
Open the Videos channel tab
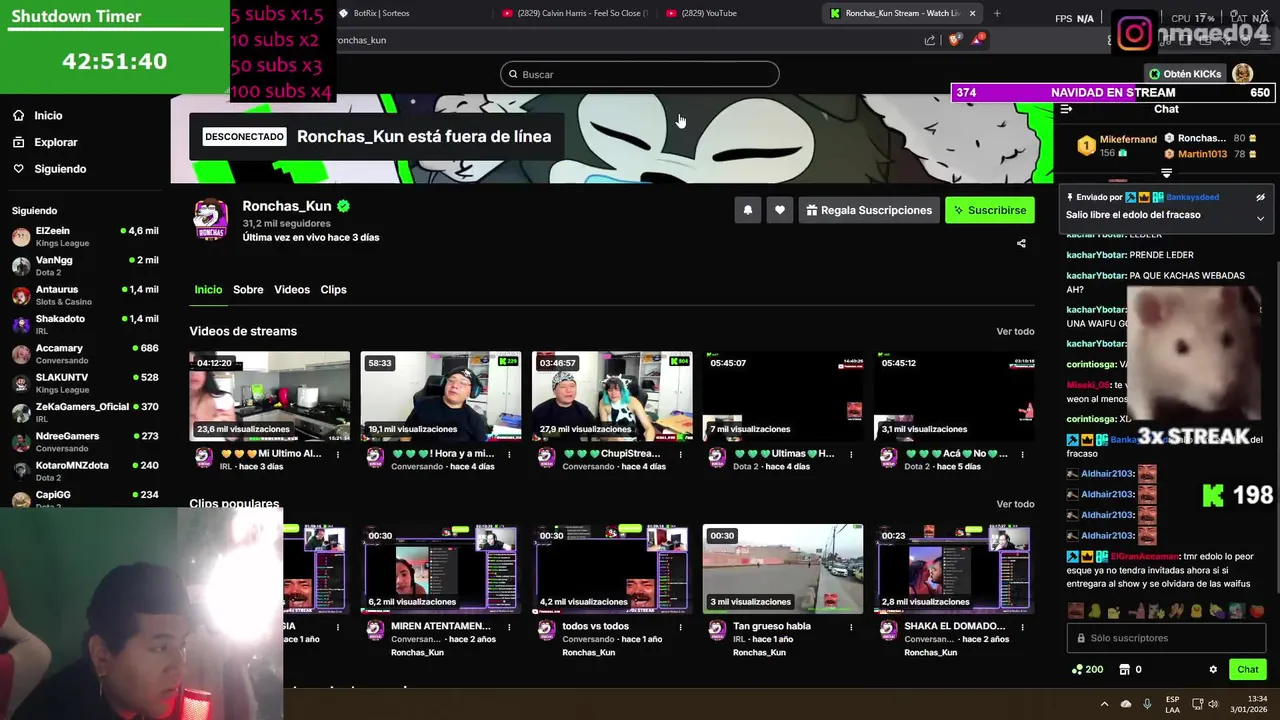[x=292, y=289]
